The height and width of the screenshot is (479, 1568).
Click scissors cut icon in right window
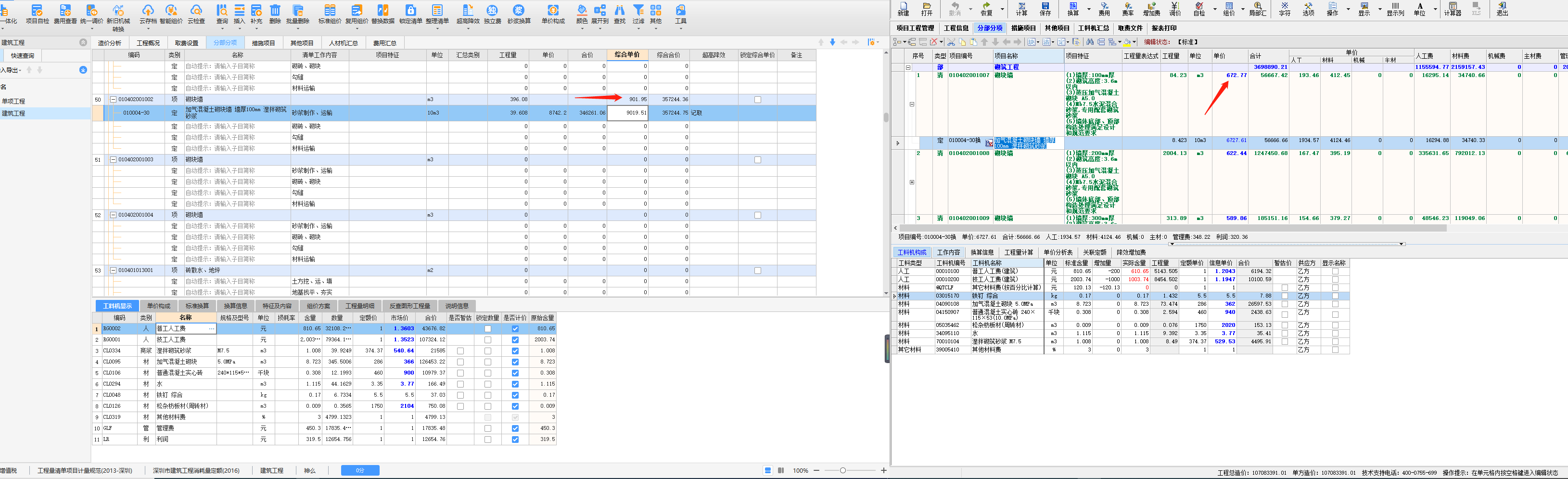click(951, 42)
